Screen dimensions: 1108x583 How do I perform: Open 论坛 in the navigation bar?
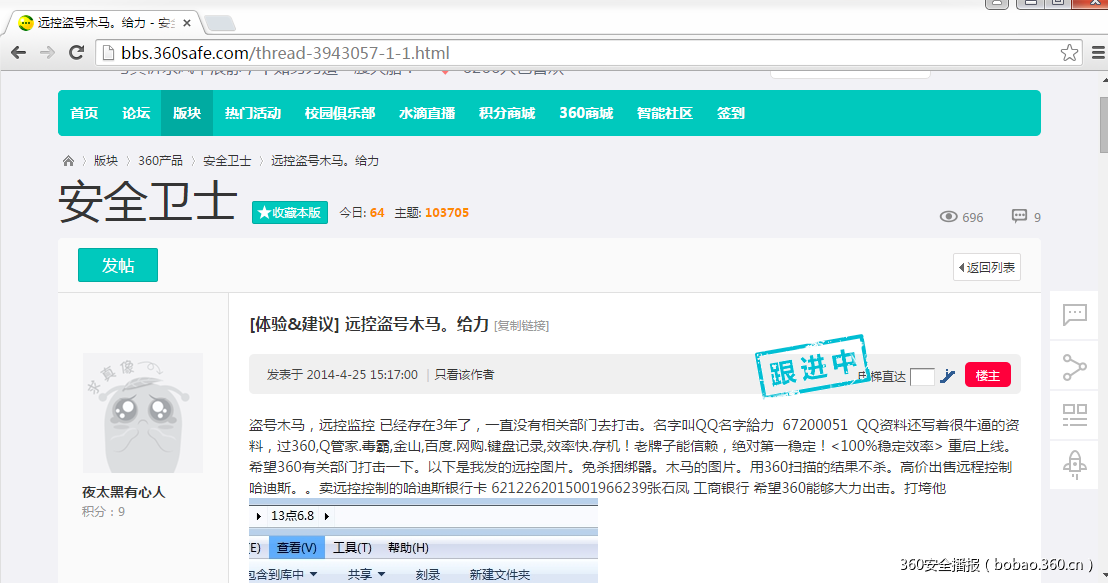[136, 113]
